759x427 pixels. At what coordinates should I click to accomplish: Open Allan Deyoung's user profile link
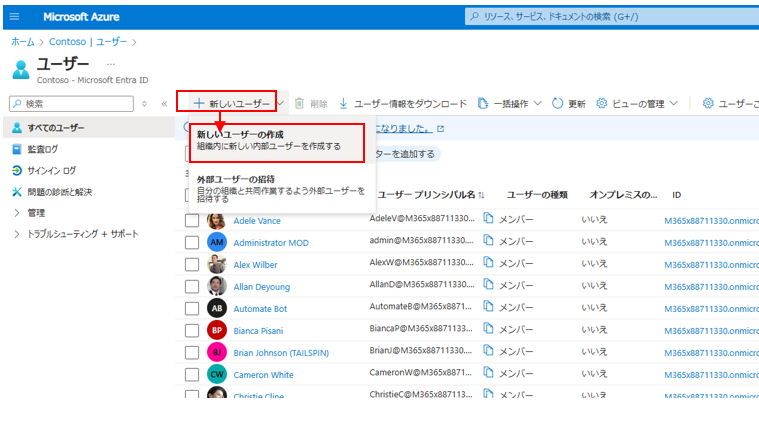(261, 287)
